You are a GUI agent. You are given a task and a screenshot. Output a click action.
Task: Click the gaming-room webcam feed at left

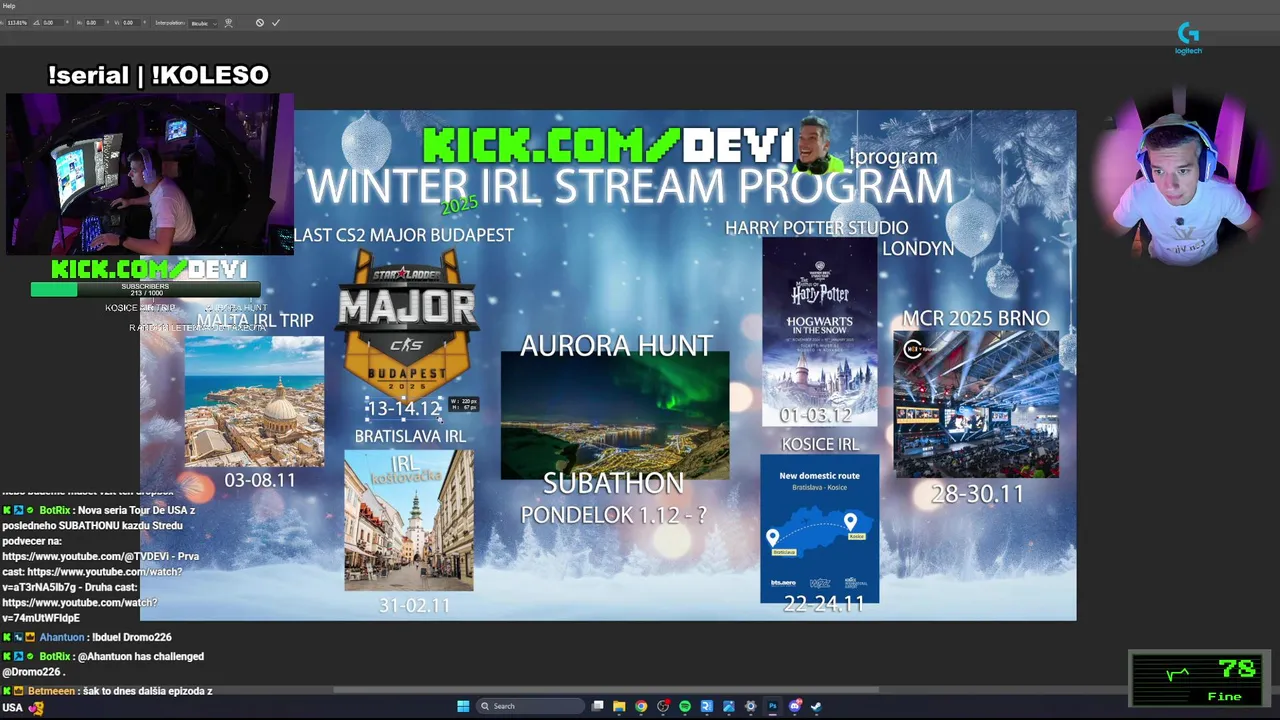pos(150,175)
